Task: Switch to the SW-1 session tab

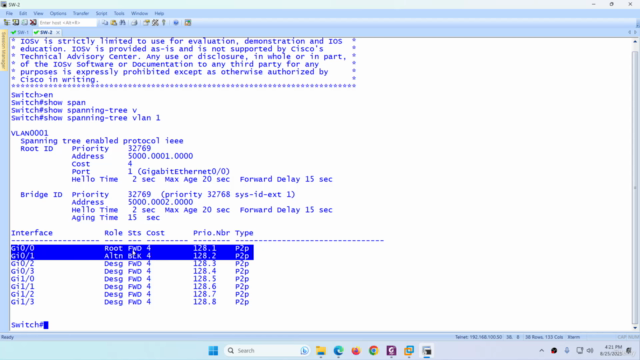Action: tap(20, 32)
